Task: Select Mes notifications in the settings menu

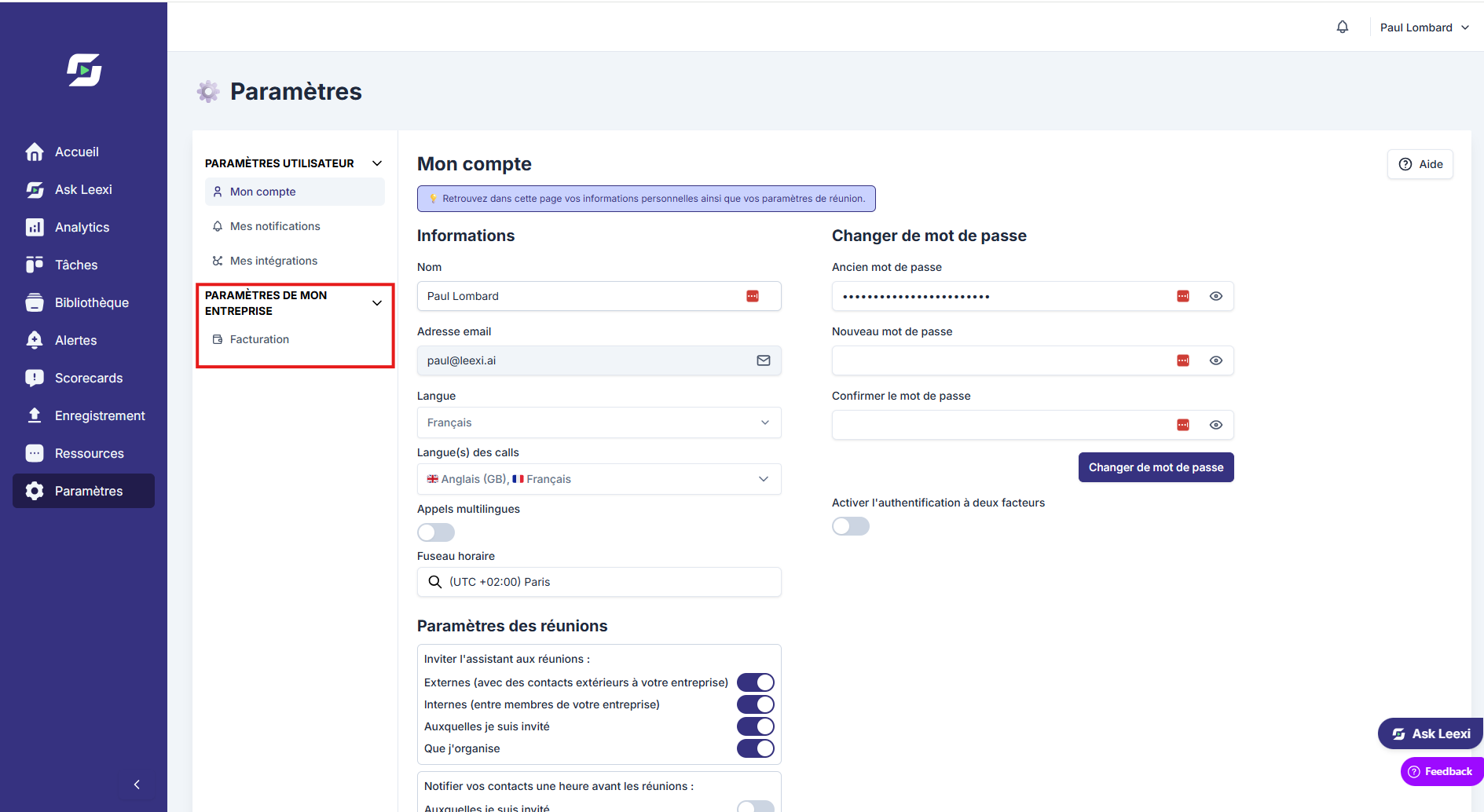Action: click(x=295, y=226)
